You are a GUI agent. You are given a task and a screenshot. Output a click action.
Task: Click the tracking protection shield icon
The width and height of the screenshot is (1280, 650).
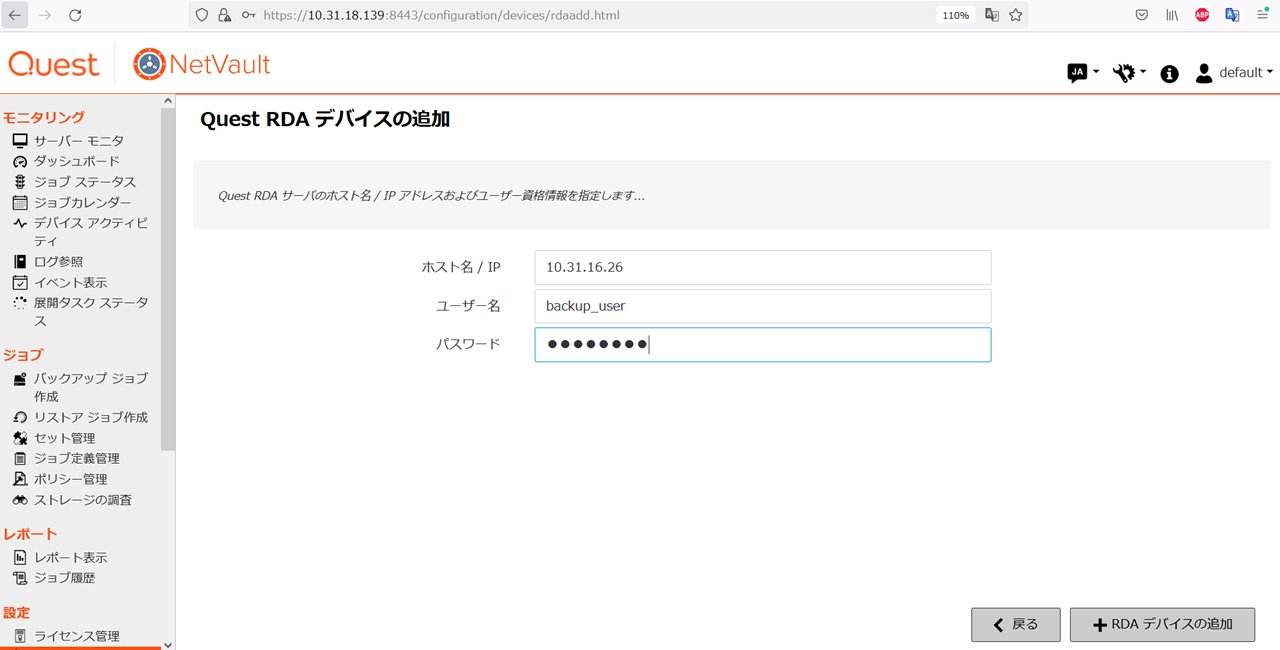(202, 15)
